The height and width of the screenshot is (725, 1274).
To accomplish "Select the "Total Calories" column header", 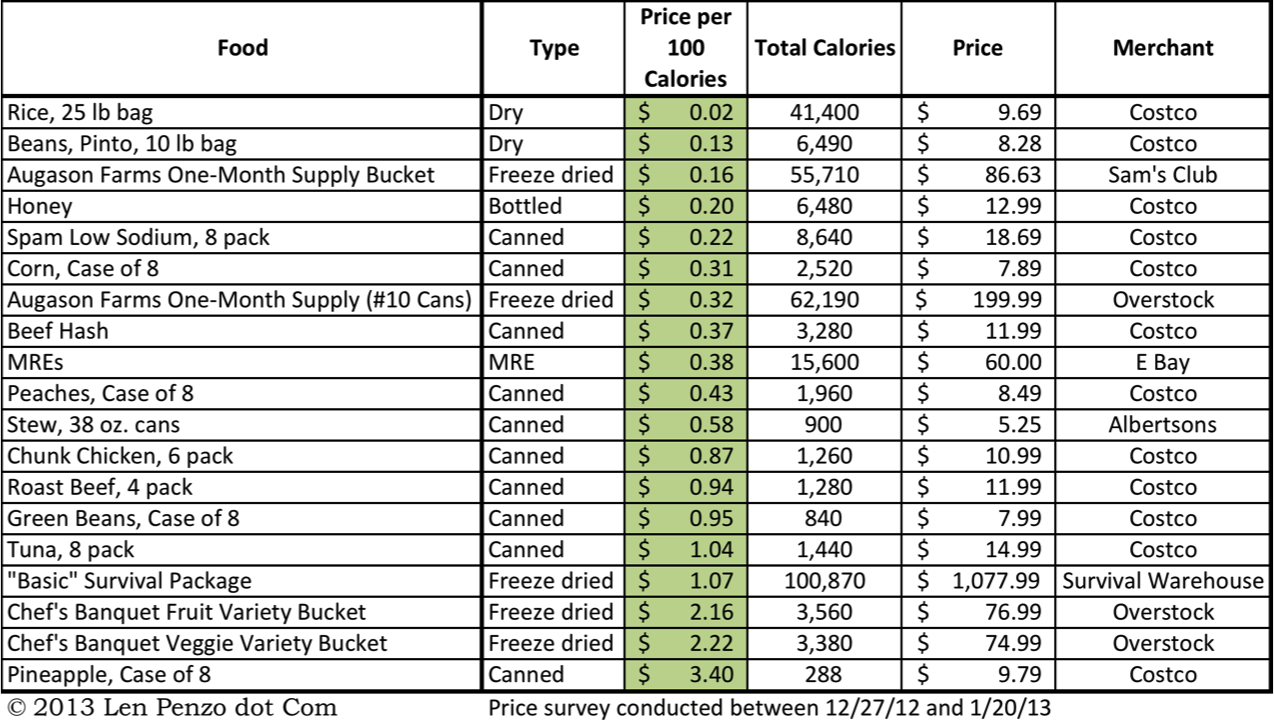I will pyautogui.click(x=824, y=48).
